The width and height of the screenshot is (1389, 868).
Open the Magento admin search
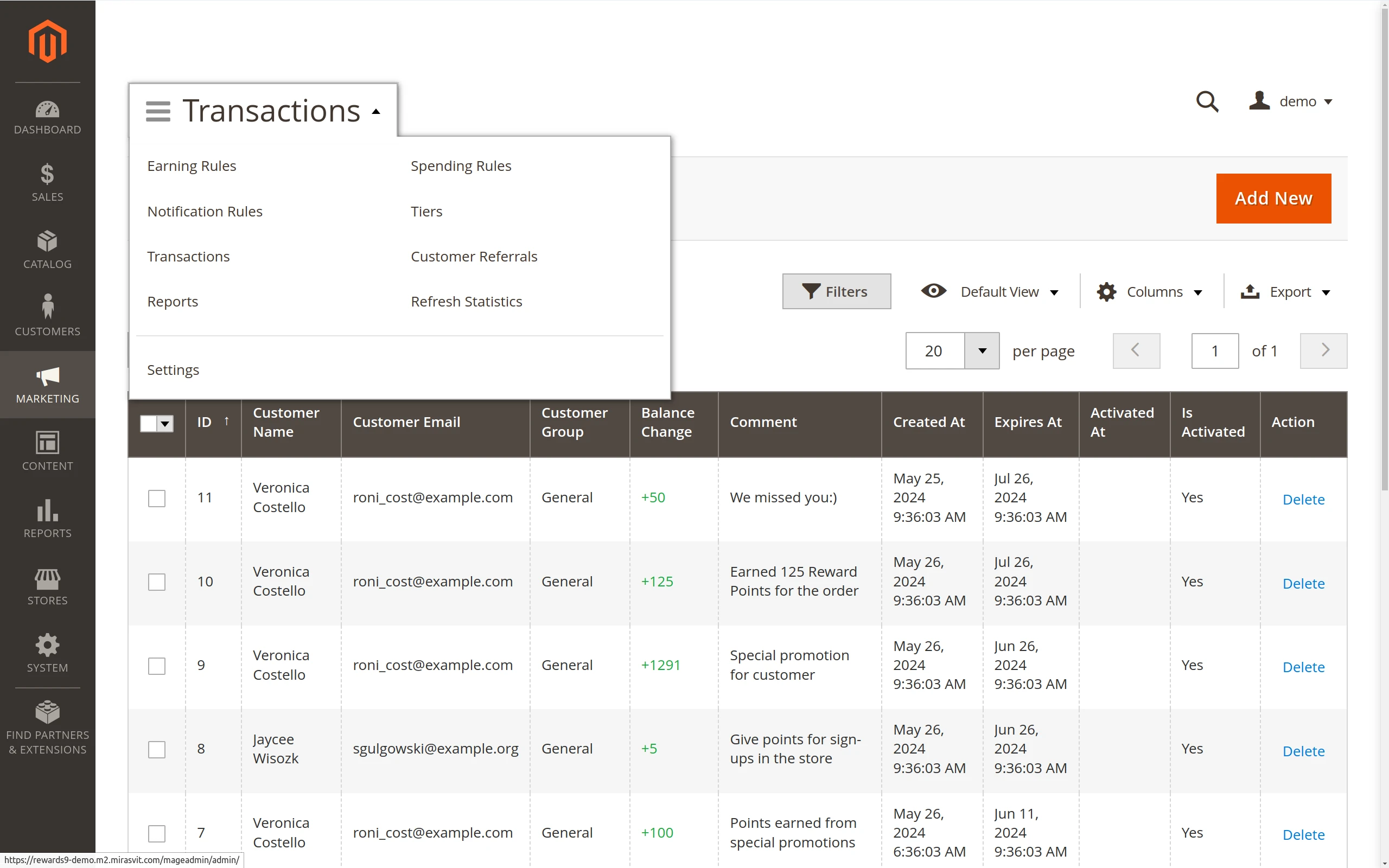point(1208,101)
